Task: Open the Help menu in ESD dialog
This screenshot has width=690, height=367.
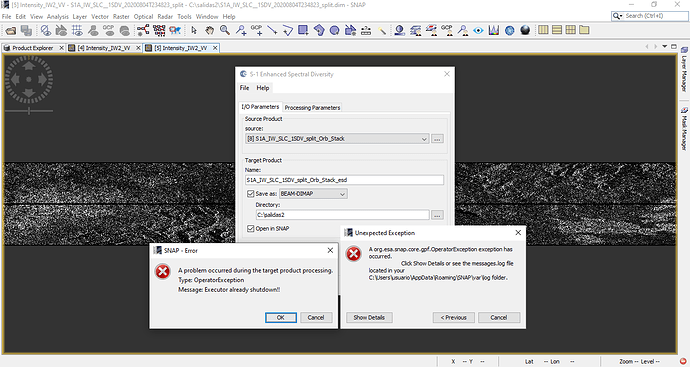Action: click(263, 88)
